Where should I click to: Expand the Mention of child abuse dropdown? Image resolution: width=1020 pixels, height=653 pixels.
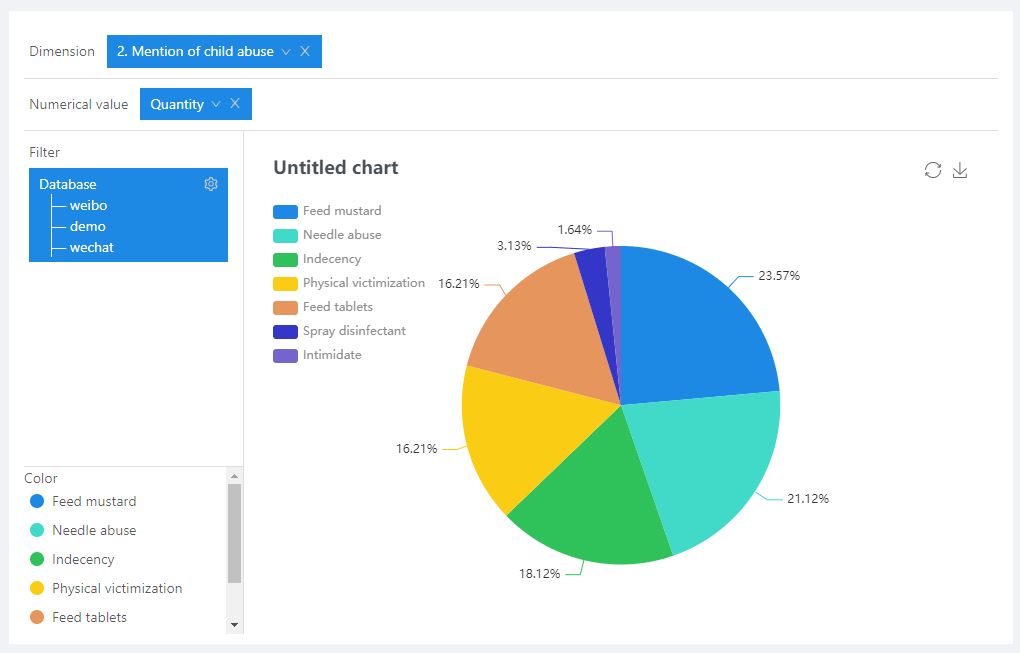pyautogui.click(x=286, y=51)
